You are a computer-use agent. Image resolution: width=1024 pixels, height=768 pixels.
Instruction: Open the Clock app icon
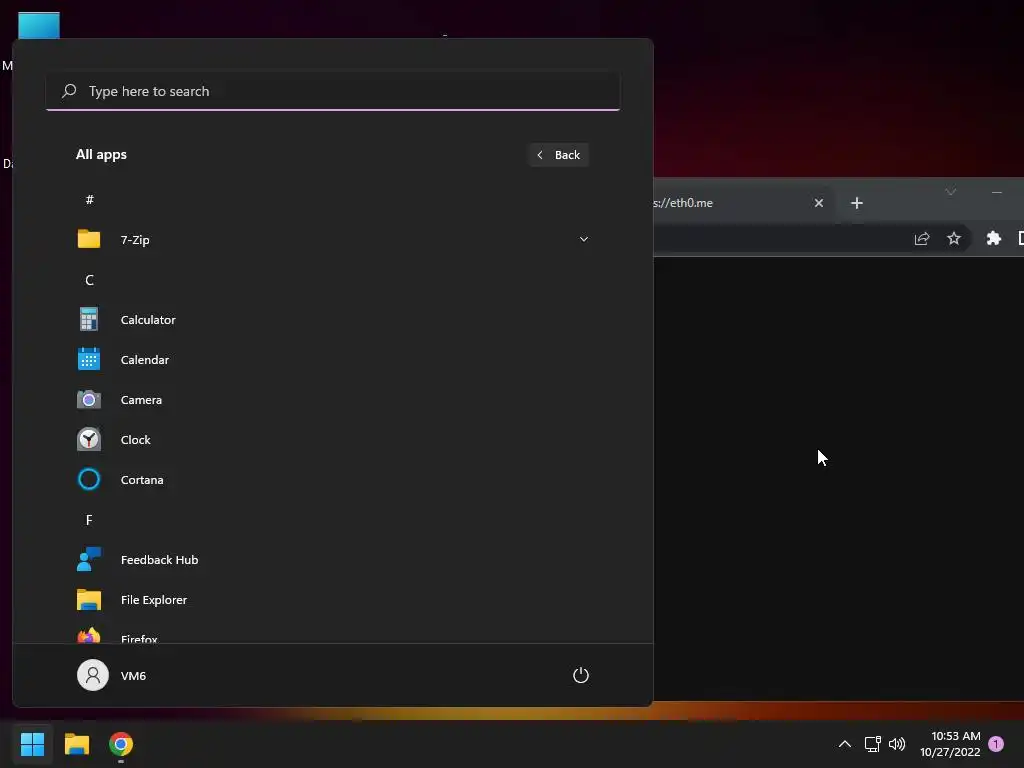tap(89, 440)
